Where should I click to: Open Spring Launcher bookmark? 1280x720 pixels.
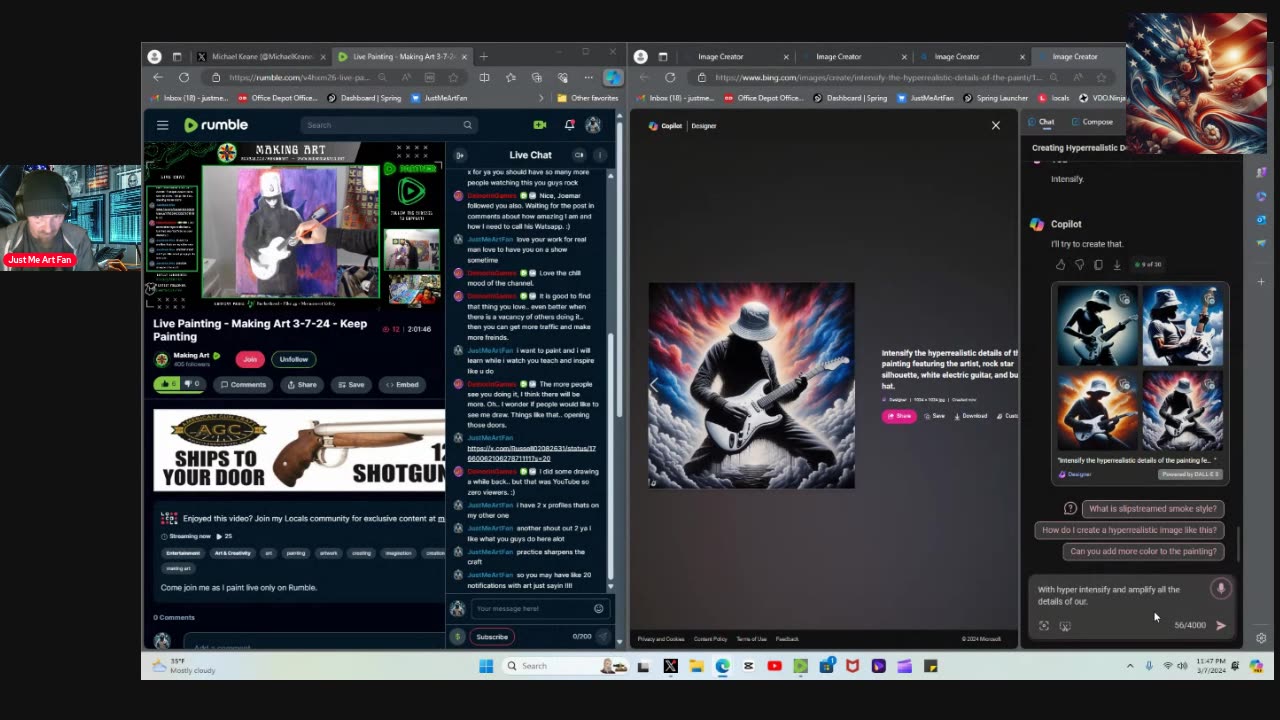[996, 98]
